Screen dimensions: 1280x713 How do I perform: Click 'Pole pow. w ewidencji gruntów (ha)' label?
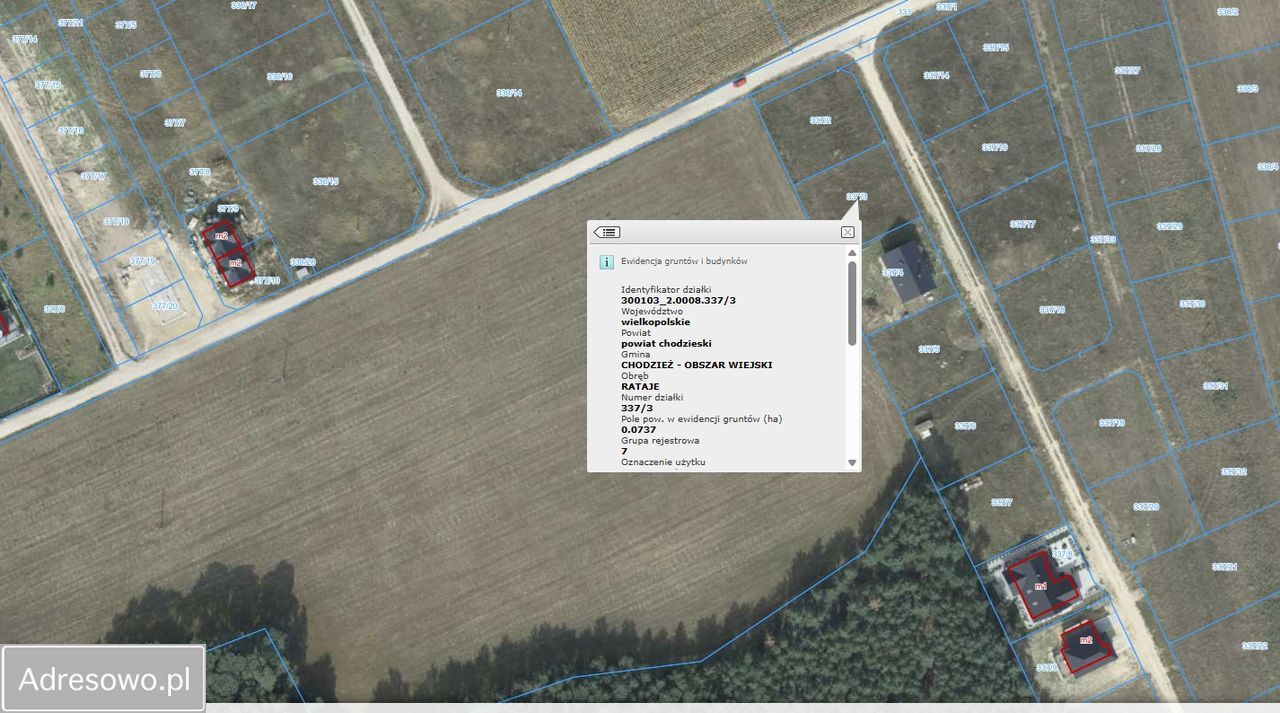(701, 419)
